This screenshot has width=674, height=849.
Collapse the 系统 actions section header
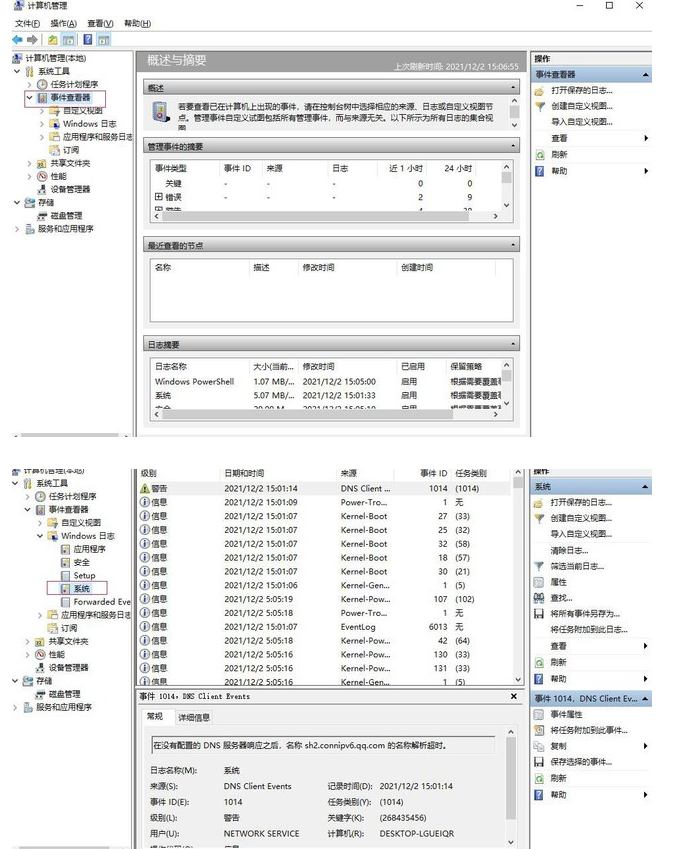click(x=644, y=487)
